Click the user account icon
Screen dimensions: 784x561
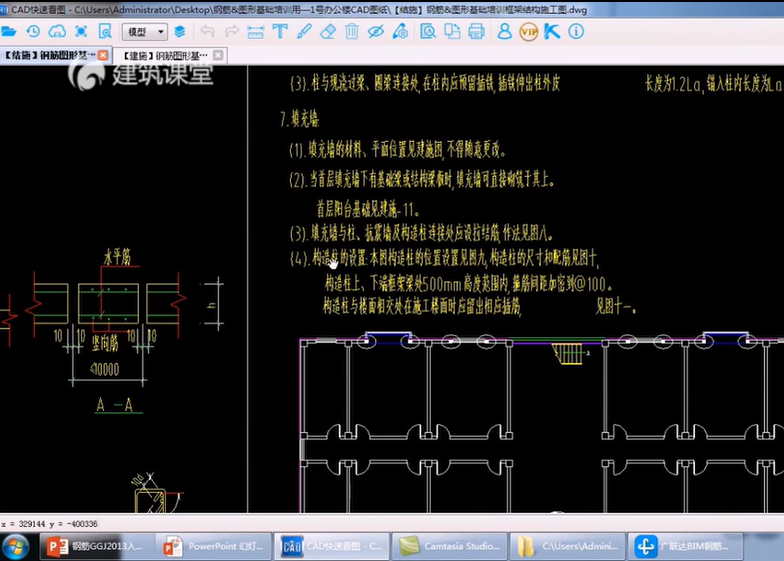[504, 32]
